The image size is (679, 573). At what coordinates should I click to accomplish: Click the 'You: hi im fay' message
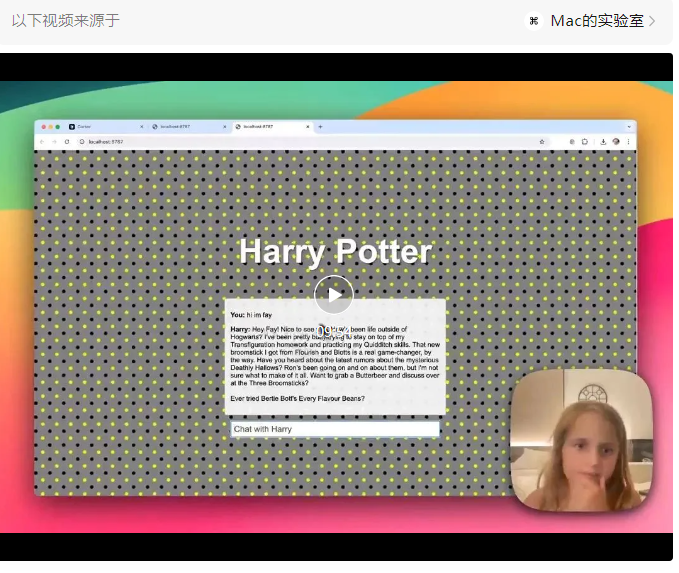[x=251, y=315]
